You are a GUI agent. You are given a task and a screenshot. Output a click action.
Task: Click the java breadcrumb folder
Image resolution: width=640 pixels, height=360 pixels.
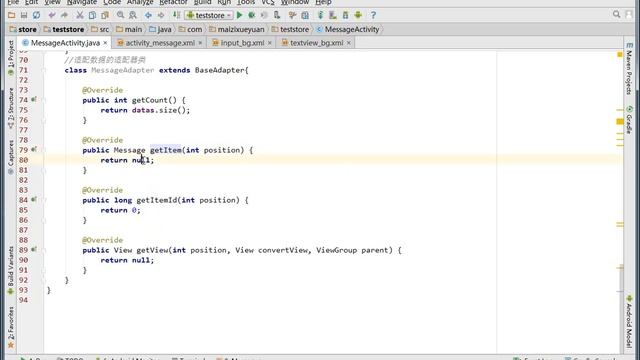[x=160, y=29]
